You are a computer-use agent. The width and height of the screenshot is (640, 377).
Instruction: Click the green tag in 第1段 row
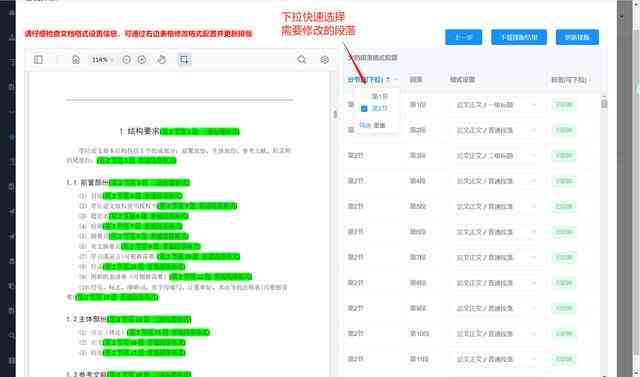coord(564,105)
